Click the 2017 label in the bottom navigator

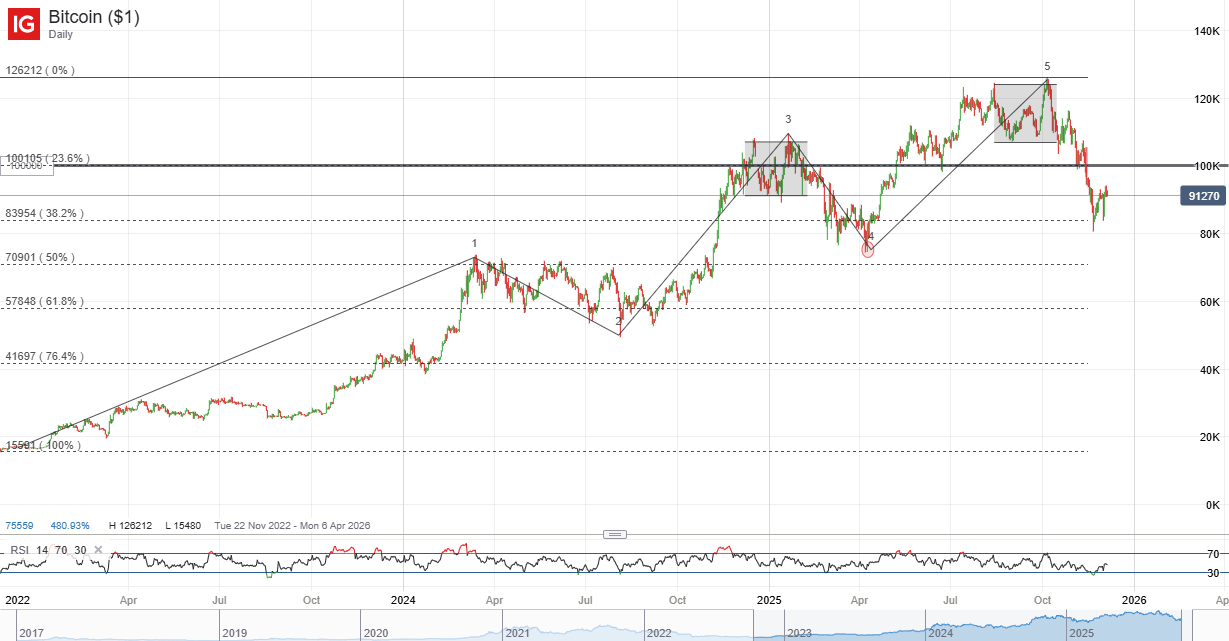[x=30, y=634]
